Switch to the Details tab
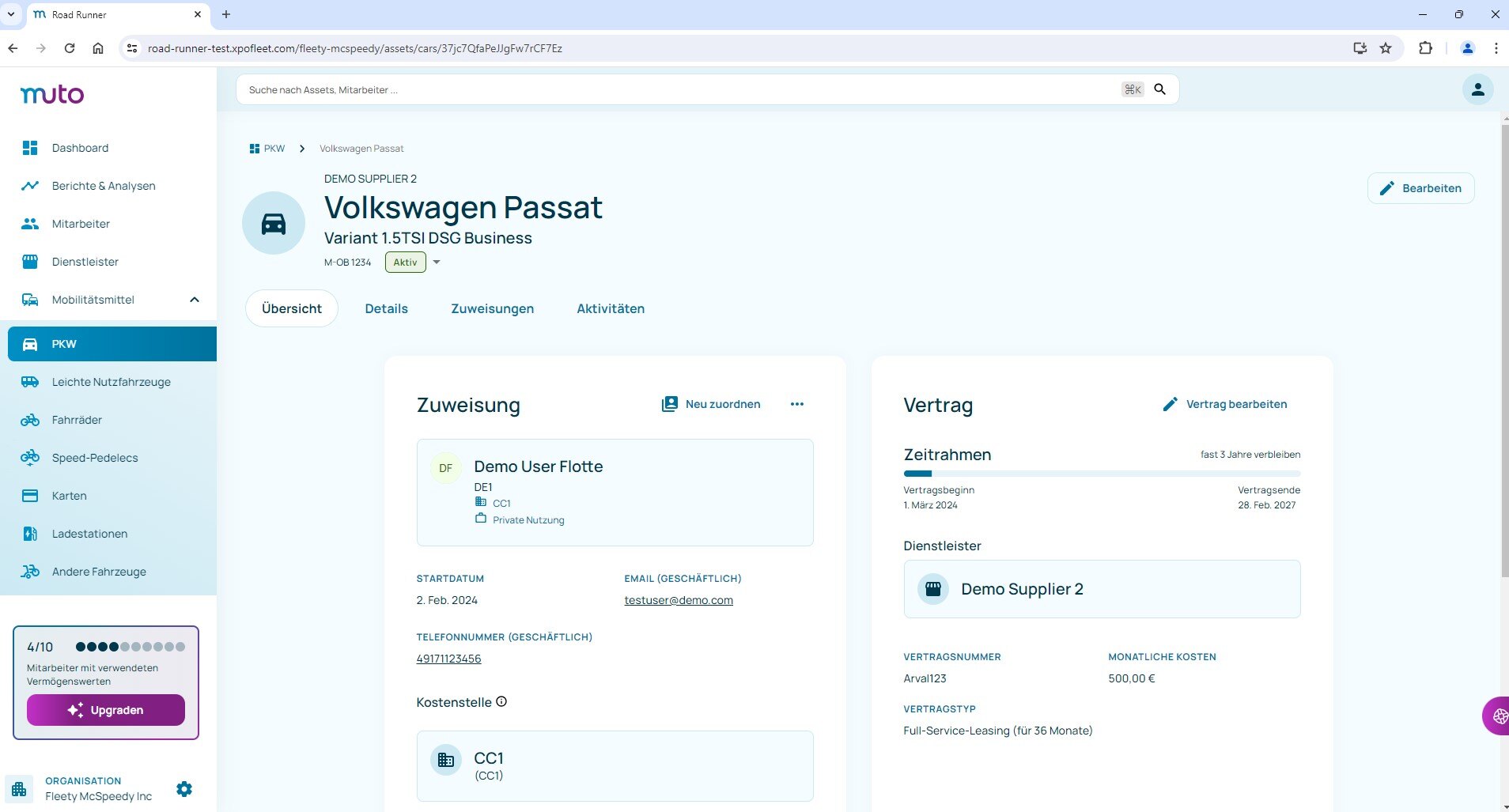The height and width of the screenshot is (812, 1509). (386, 308)
